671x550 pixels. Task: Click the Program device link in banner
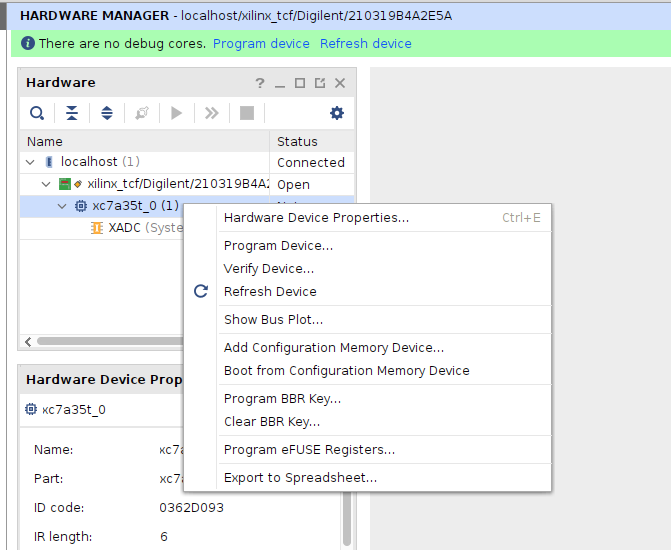click(261, 44)
